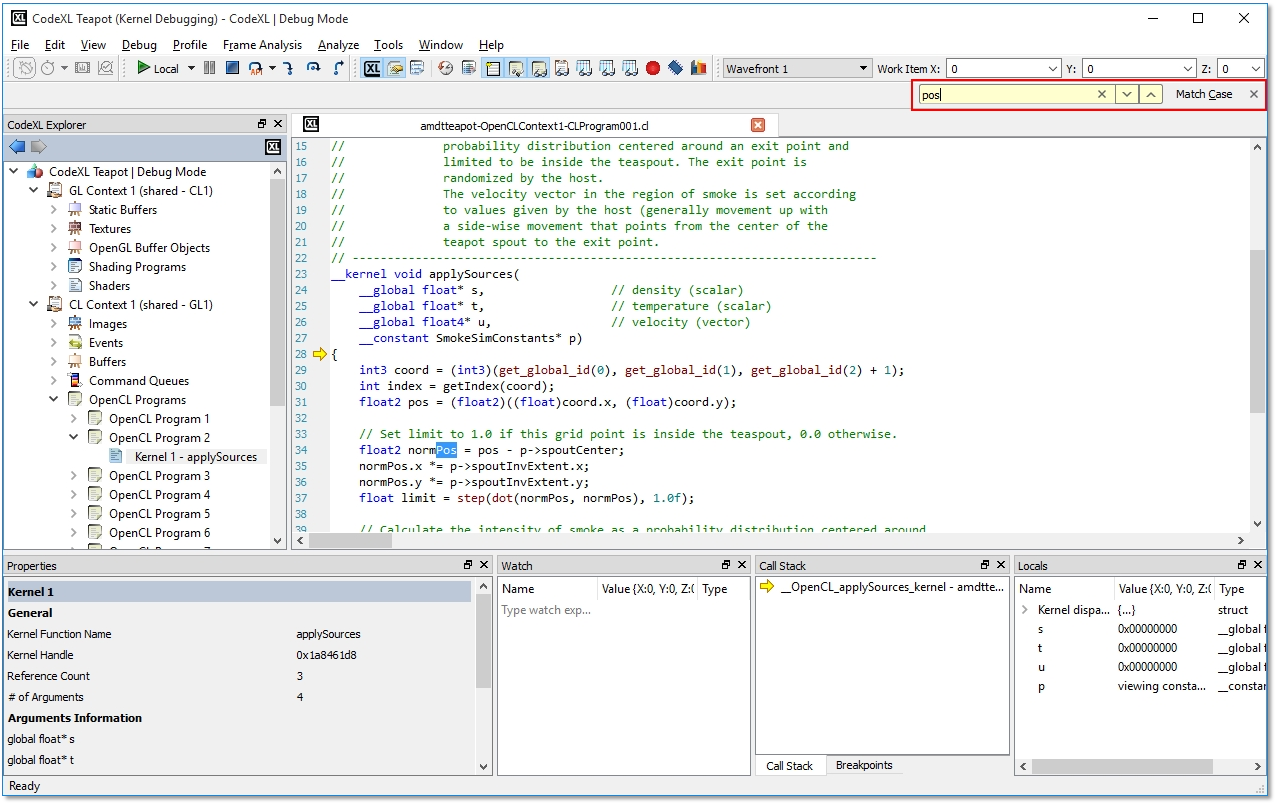This screenshot has height=805, width=1277.
Task: Toggle the Match Case option
Action: coord(1204,94)
